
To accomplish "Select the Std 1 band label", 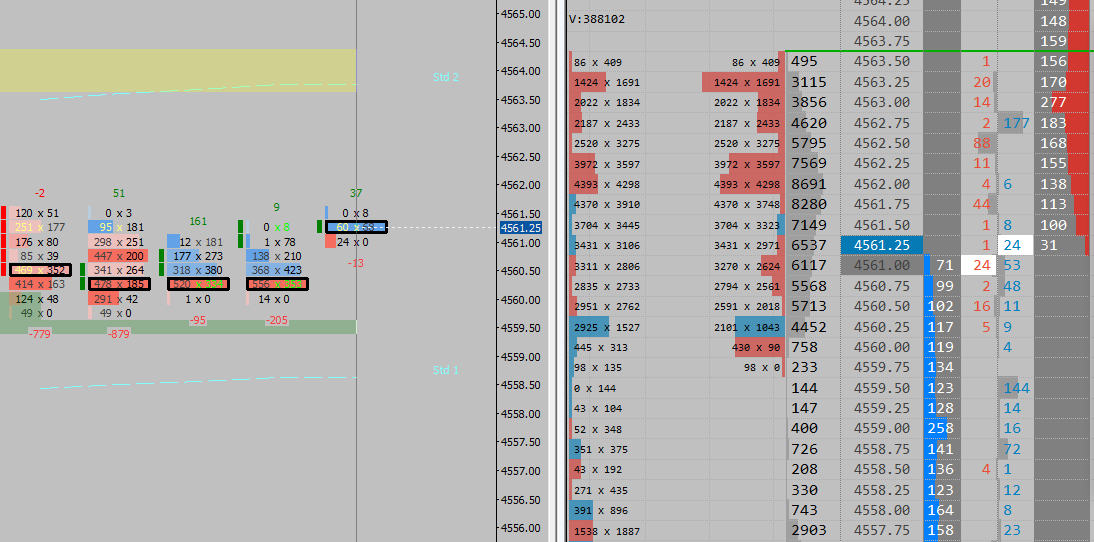I will point(446,370).
